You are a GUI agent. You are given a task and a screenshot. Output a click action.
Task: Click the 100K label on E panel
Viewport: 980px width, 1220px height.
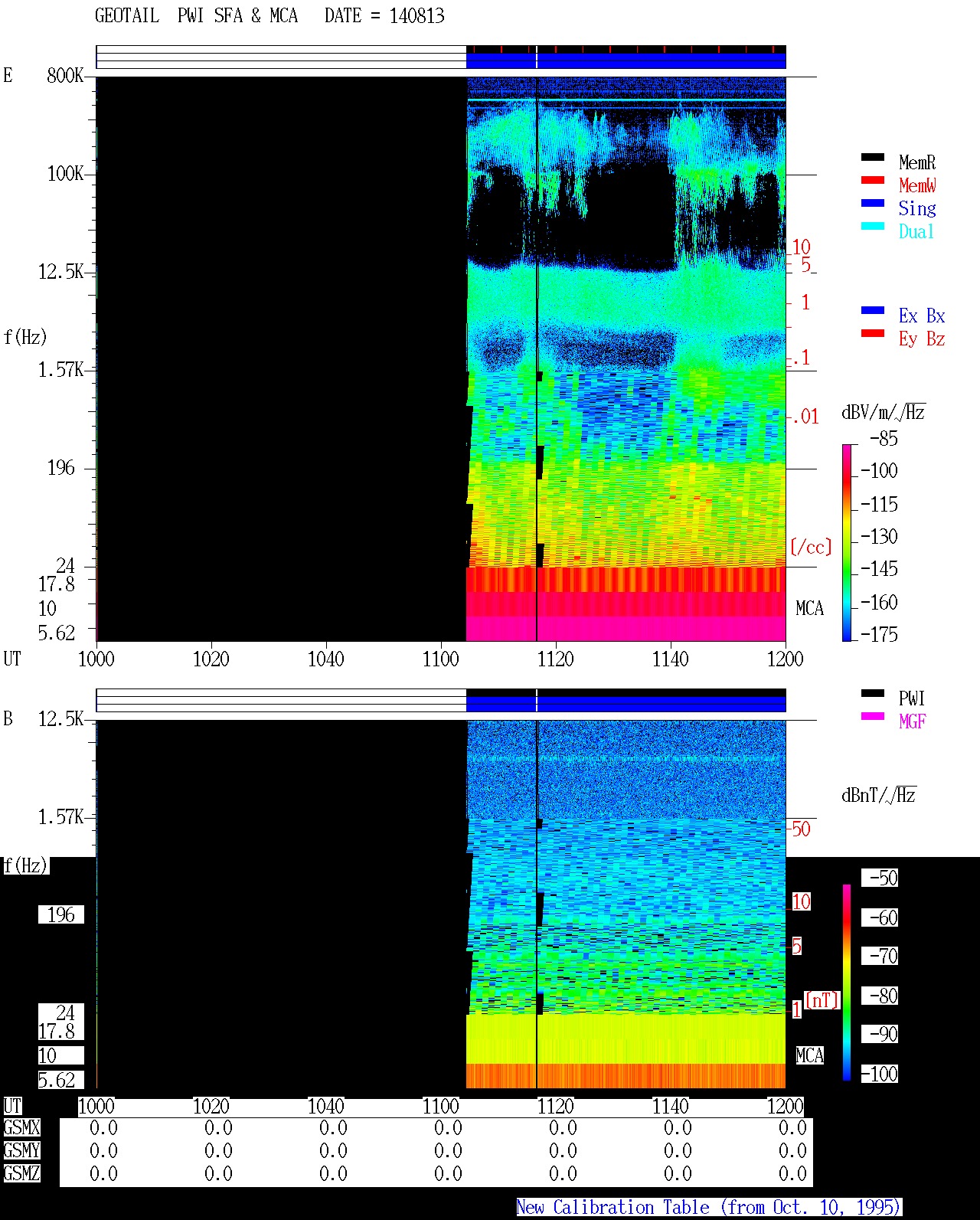coord(65,173)
